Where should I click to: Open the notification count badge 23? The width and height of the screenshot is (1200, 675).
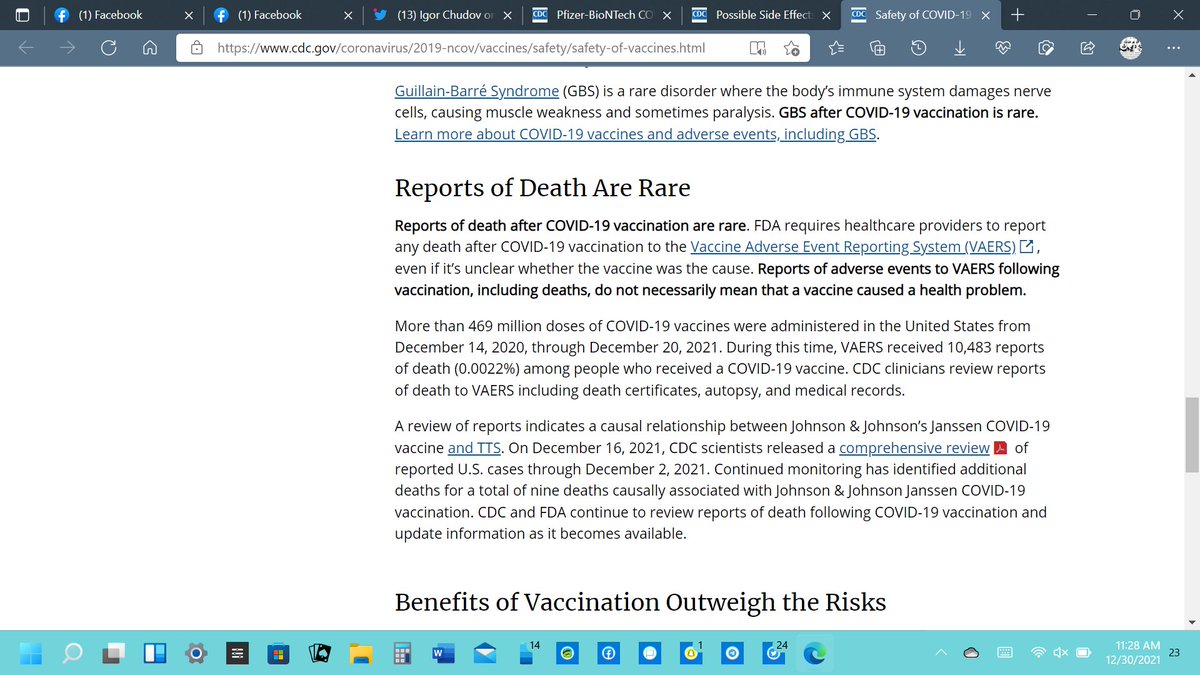click(x=1174, y=653)
